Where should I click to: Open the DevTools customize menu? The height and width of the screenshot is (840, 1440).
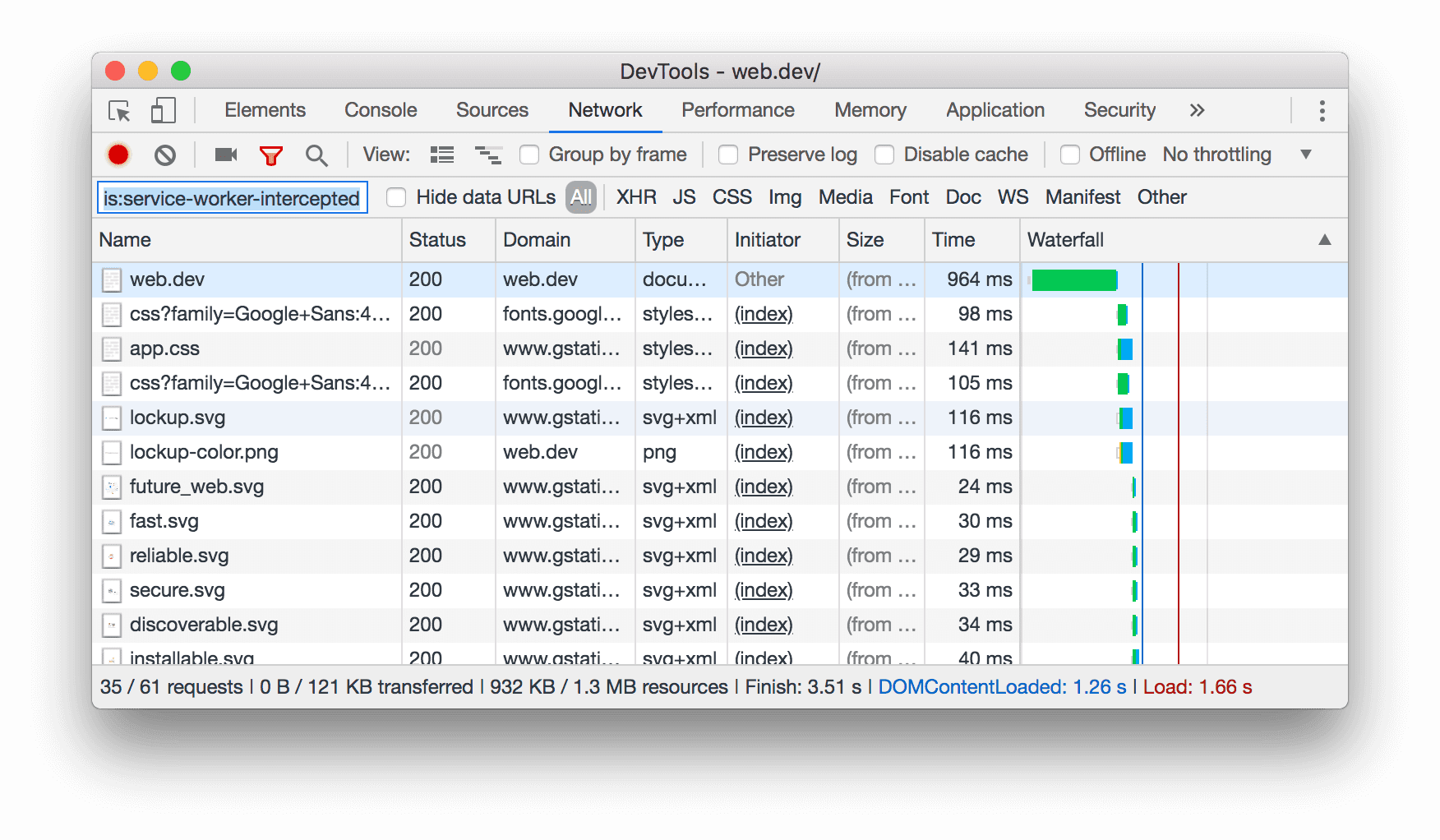[x=1322, y=110]
